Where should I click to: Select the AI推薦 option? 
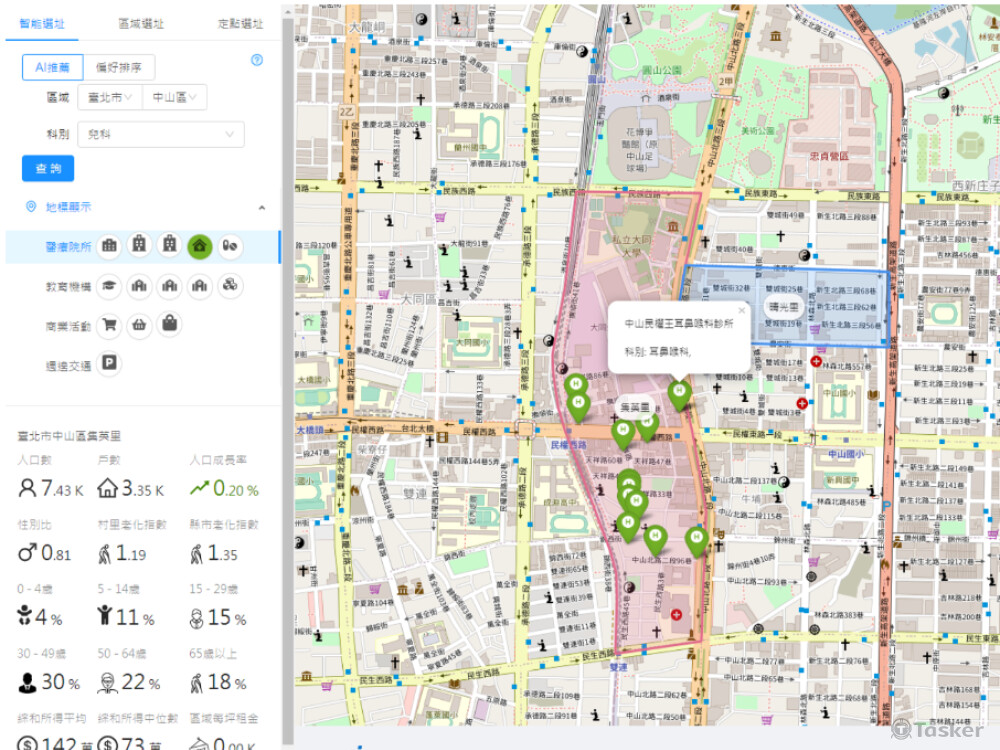pos(52,68)
